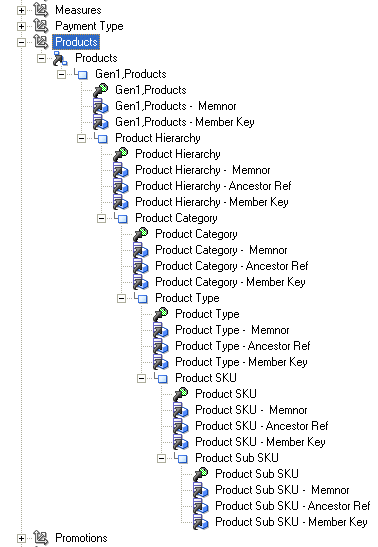Select the Product SKU level label
The image size is (378, 547).
pos(206,378)
